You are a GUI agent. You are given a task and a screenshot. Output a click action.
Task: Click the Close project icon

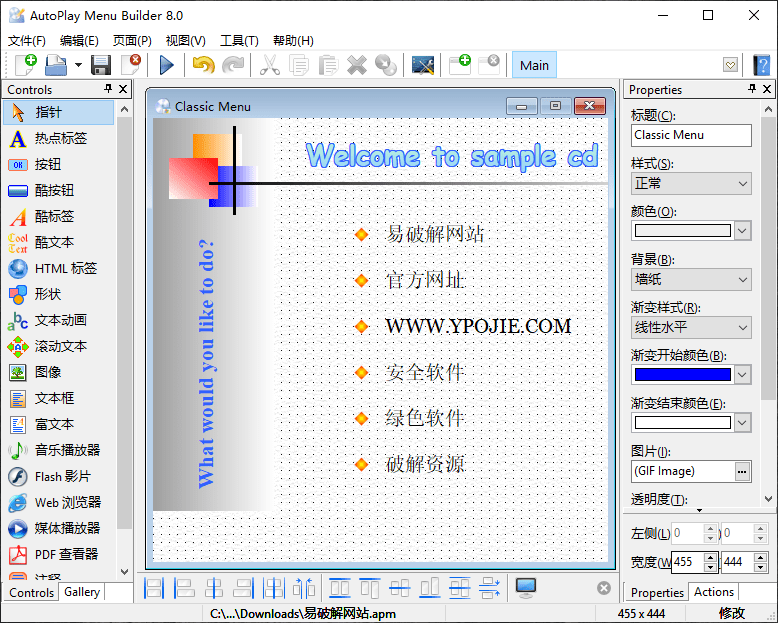tap(131, 65)
